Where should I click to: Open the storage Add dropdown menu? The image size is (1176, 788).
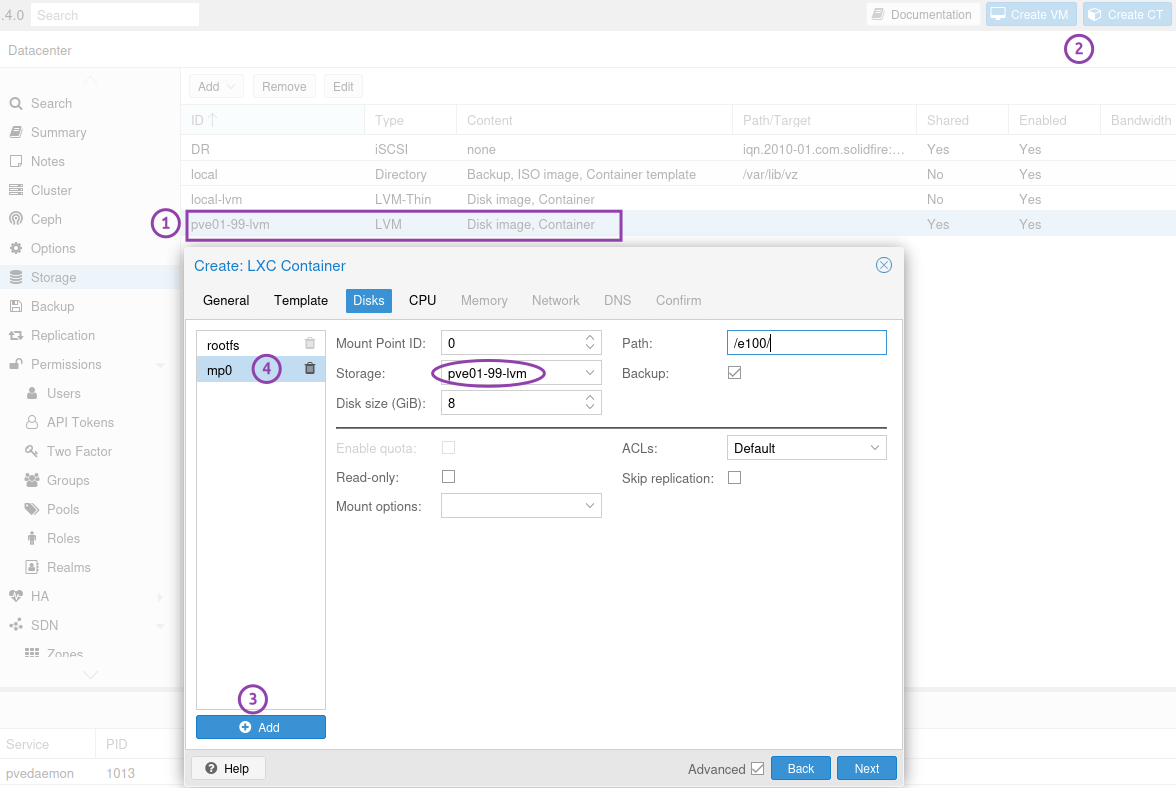click(216, 86)
